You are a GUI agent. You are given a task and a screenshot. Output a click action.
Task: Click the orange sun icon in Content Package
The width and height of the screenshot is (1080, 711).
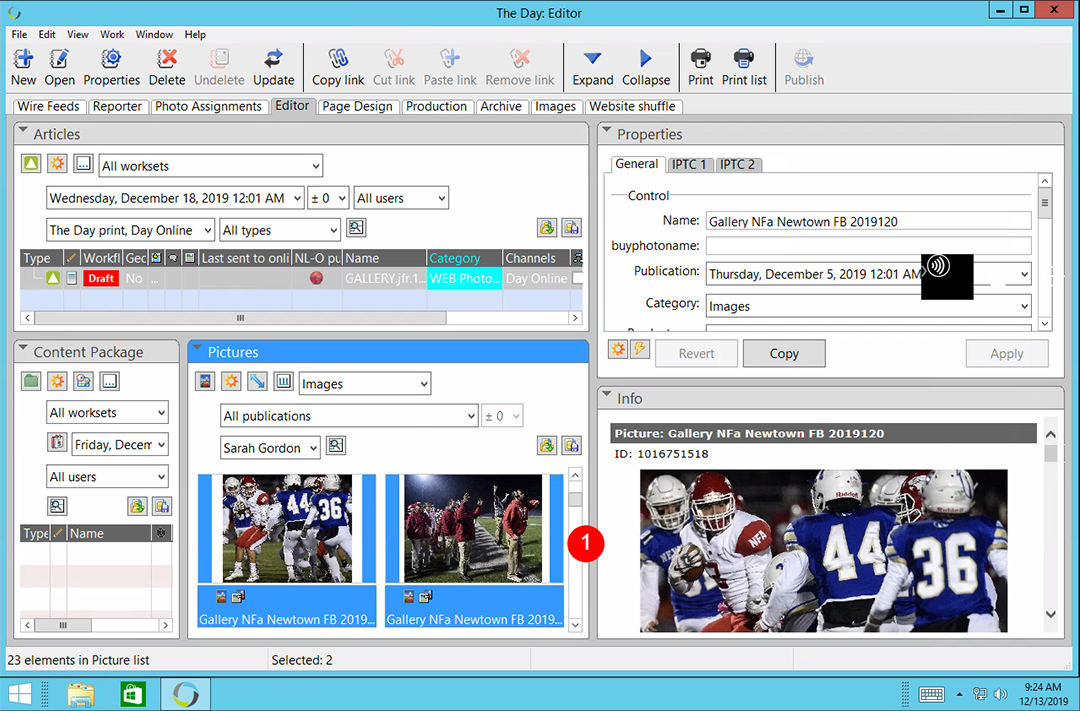[x=57, y=381]
